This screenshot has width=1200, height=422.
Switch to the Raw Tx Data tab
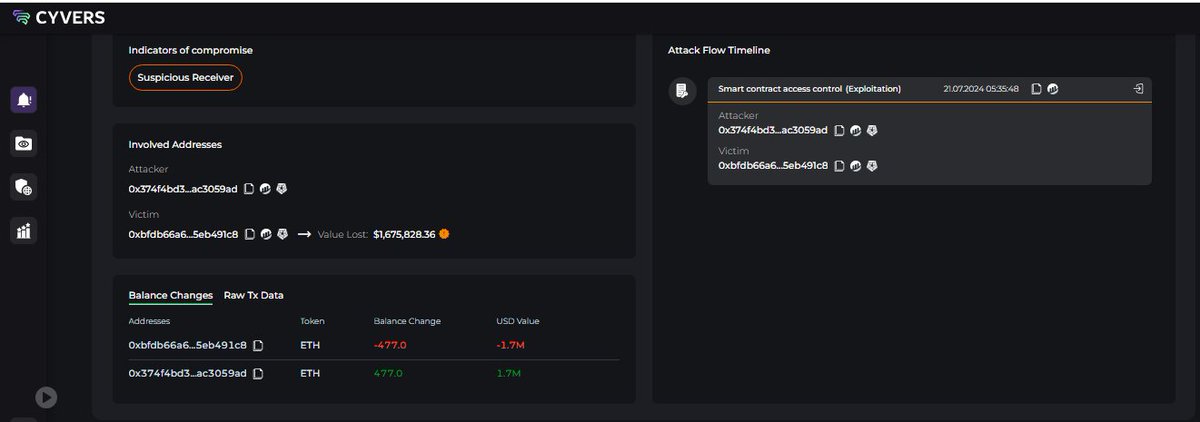tap(253, 295)
